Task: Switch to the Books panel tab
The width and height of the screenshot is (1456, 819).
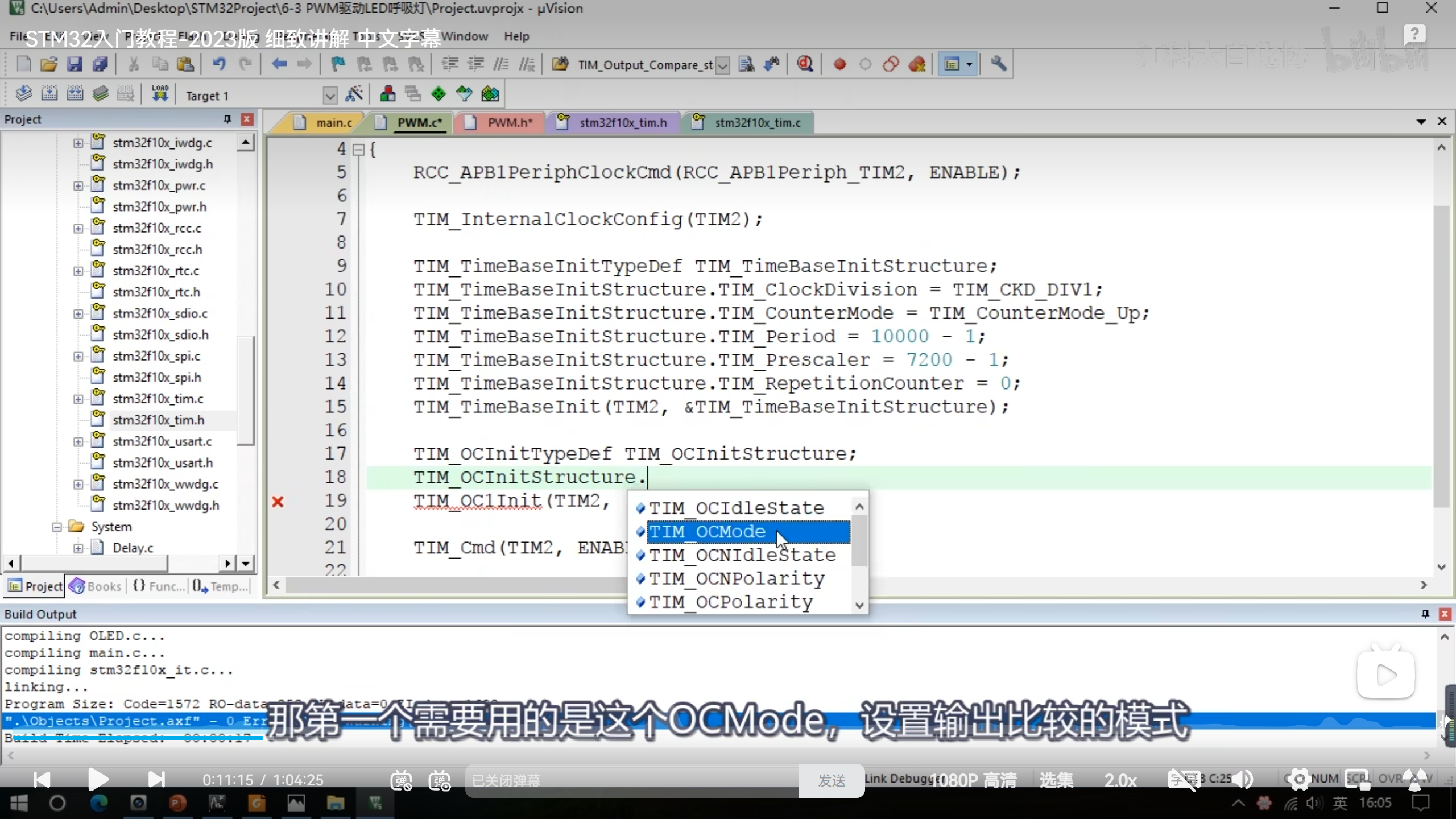Action: tap(96, 586)
